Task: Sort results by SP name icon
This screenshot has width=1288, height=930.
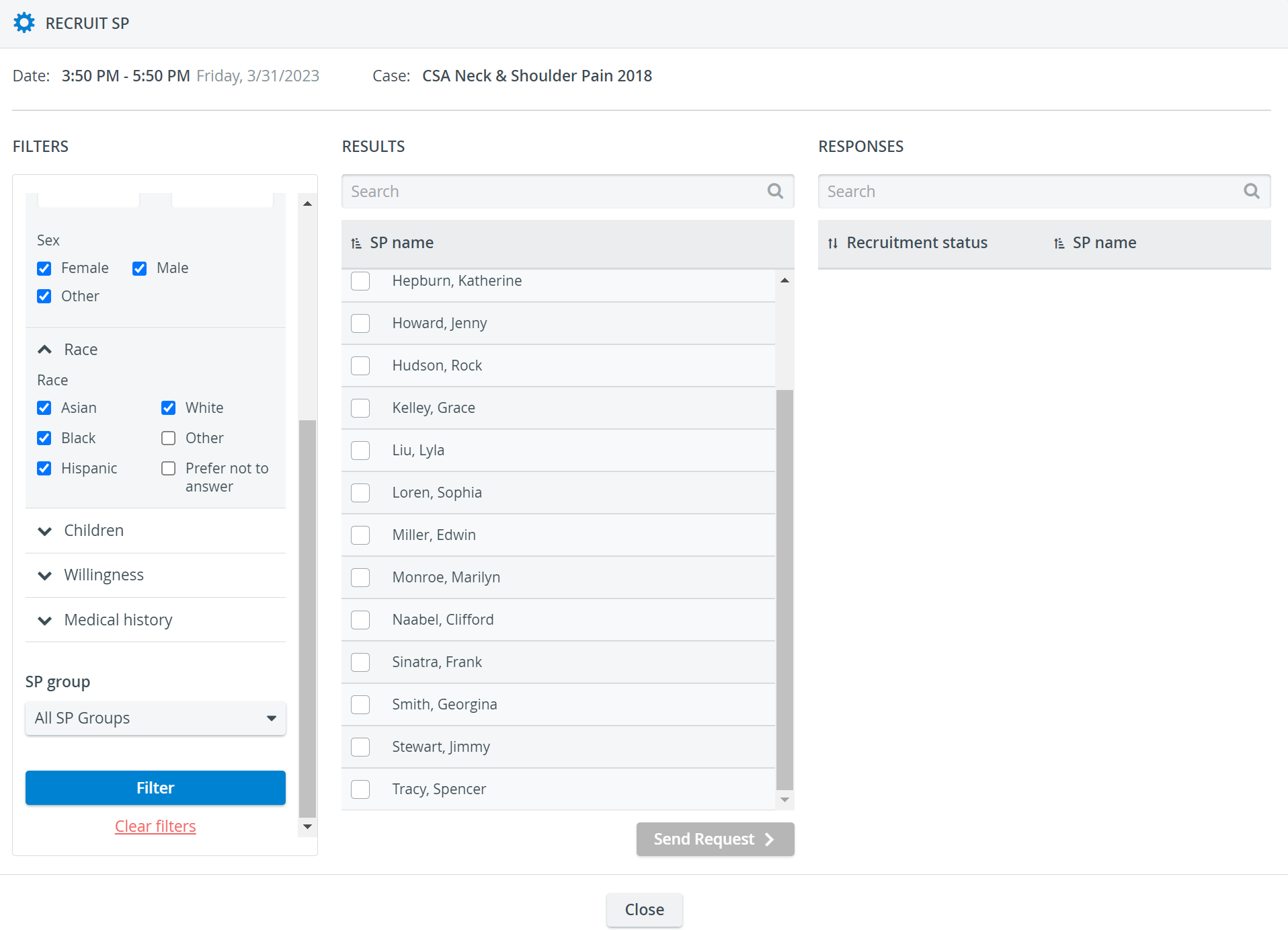Action: pos(356,243)
